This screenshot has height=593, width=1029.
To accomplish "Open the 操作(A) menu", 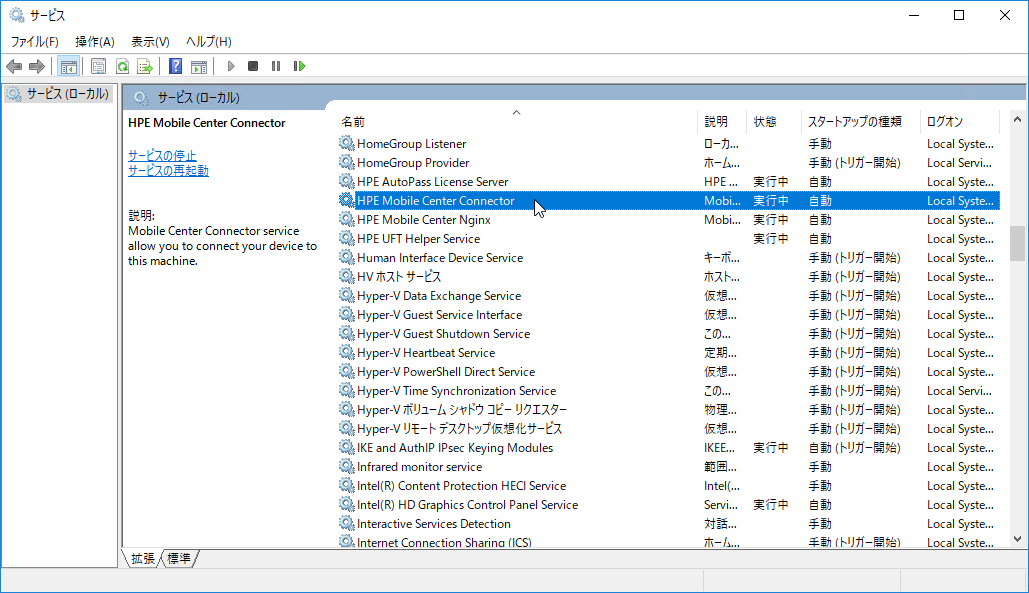I will click(x=95, y=41).
